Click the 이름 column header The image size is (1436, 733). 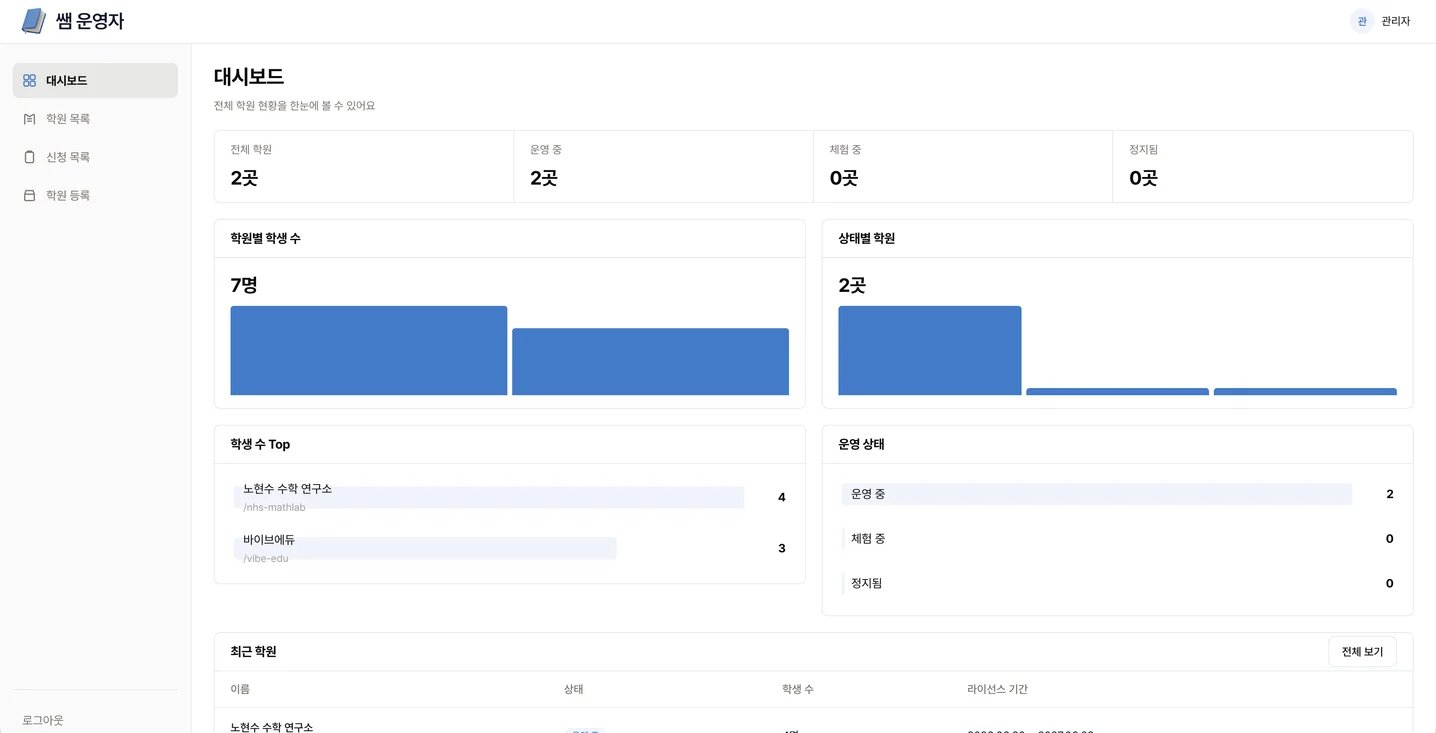[240, 689]
